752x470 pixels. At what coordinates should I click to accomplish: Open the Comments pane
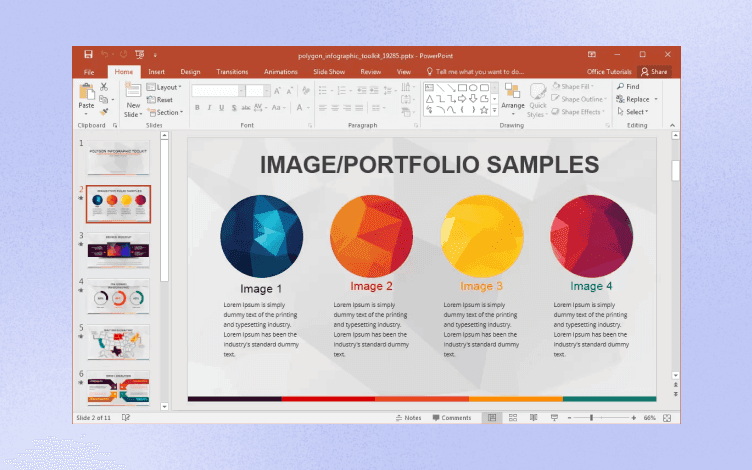[452, 418]
